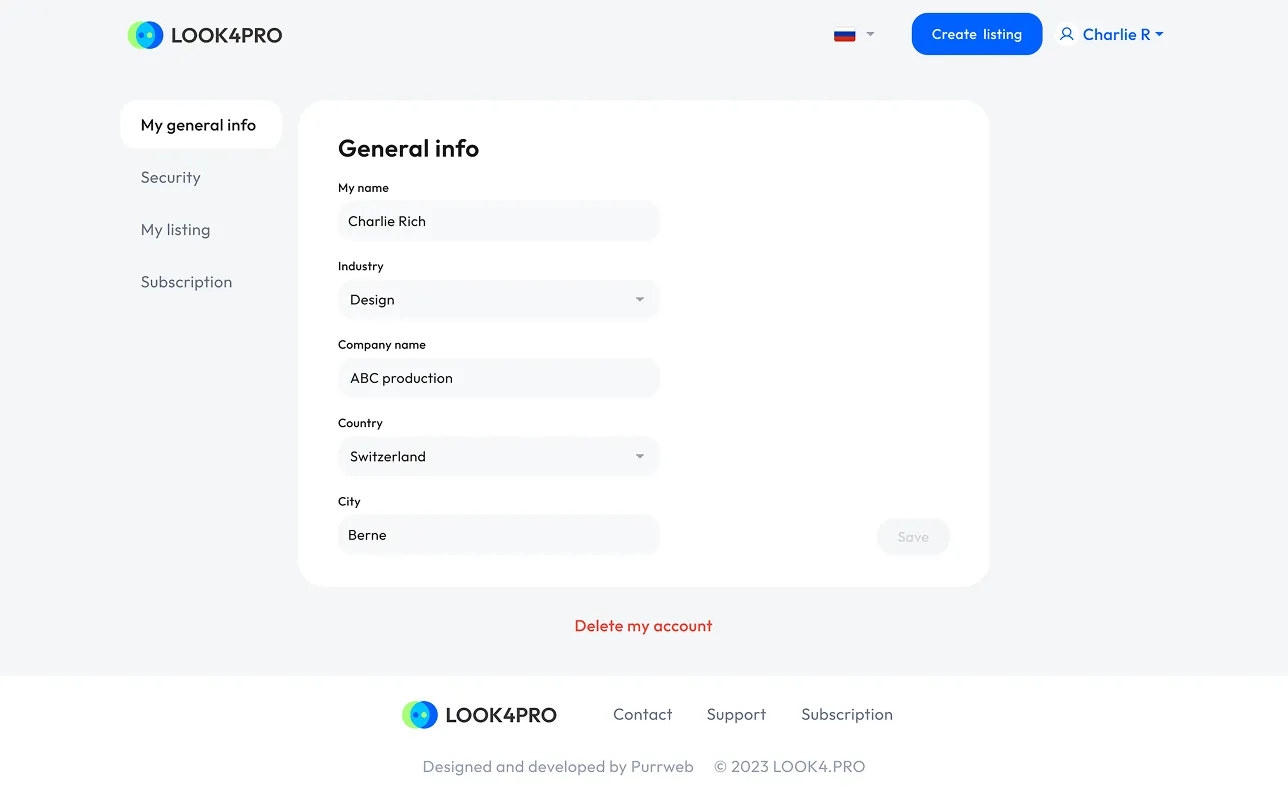Expand the Country dropdown showing Switzerland
The width and height of the screenshot is (1288, 804).
pos(499,457)
